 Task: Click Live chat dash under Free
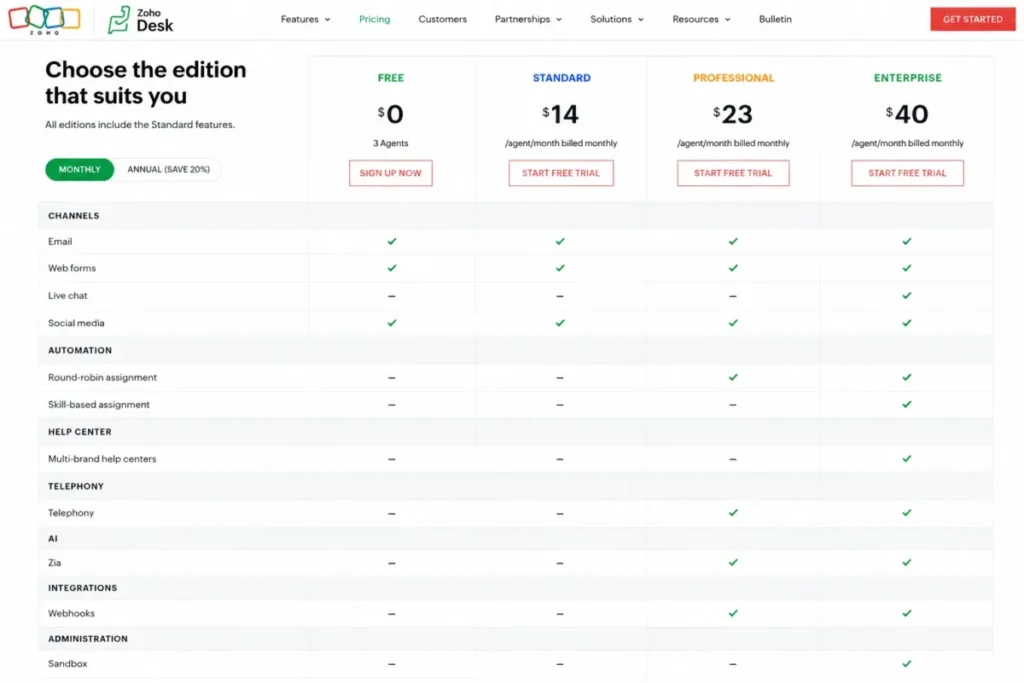[392, 296]
